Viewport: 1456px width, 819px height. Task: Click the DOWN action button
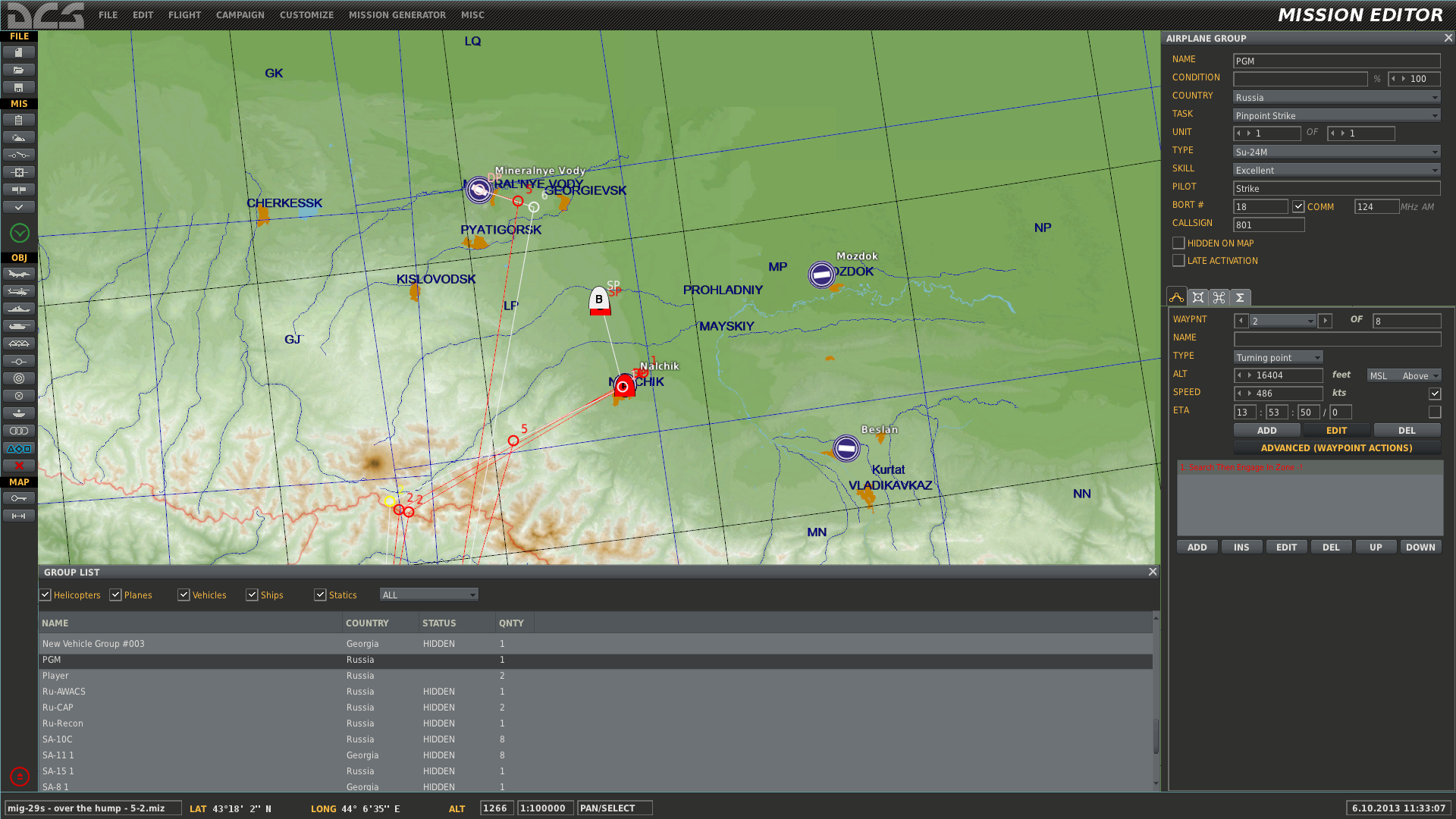[x=1420, y=547]
